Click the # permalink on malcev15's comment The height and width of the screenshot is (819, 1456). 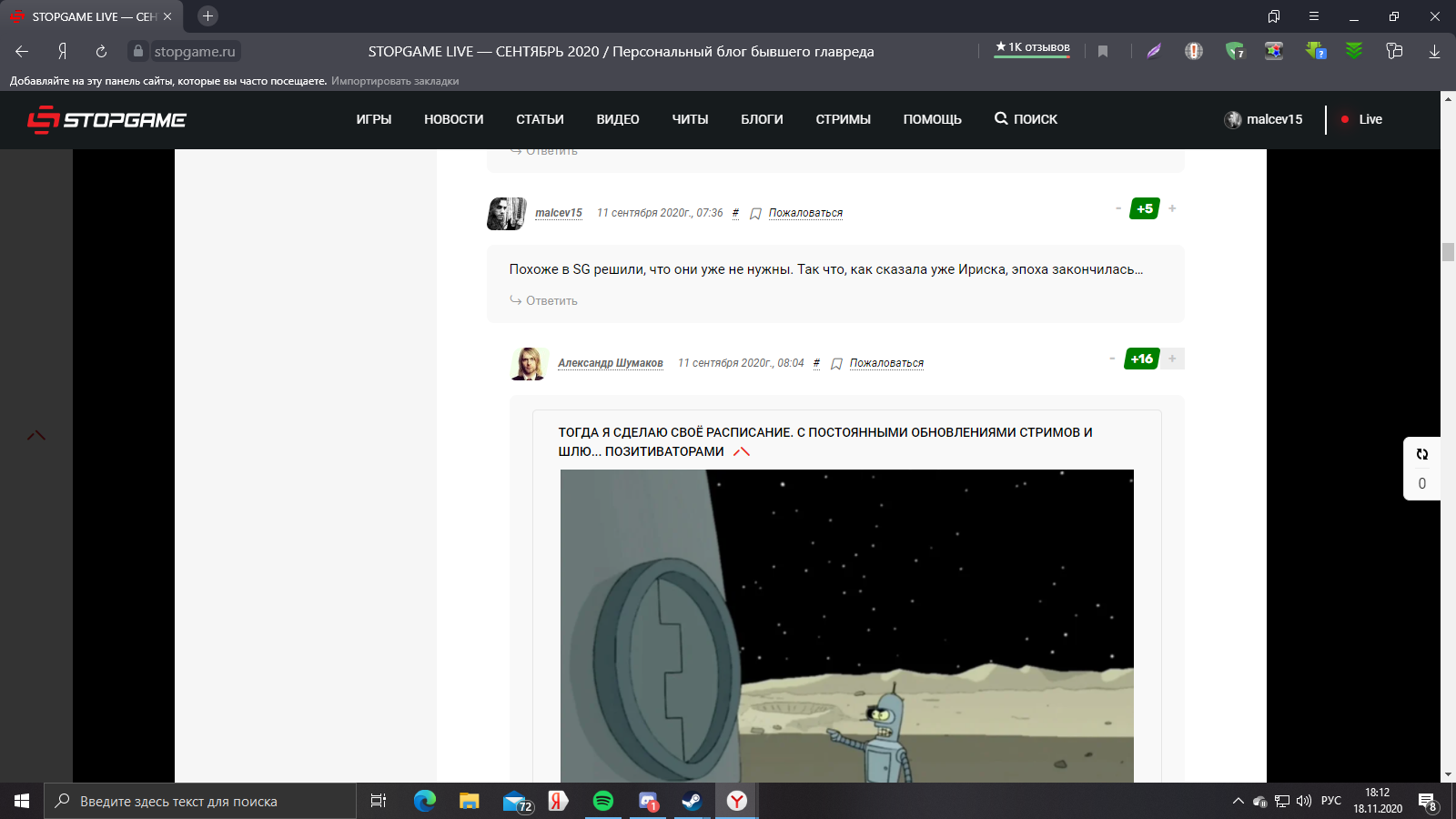735,213
